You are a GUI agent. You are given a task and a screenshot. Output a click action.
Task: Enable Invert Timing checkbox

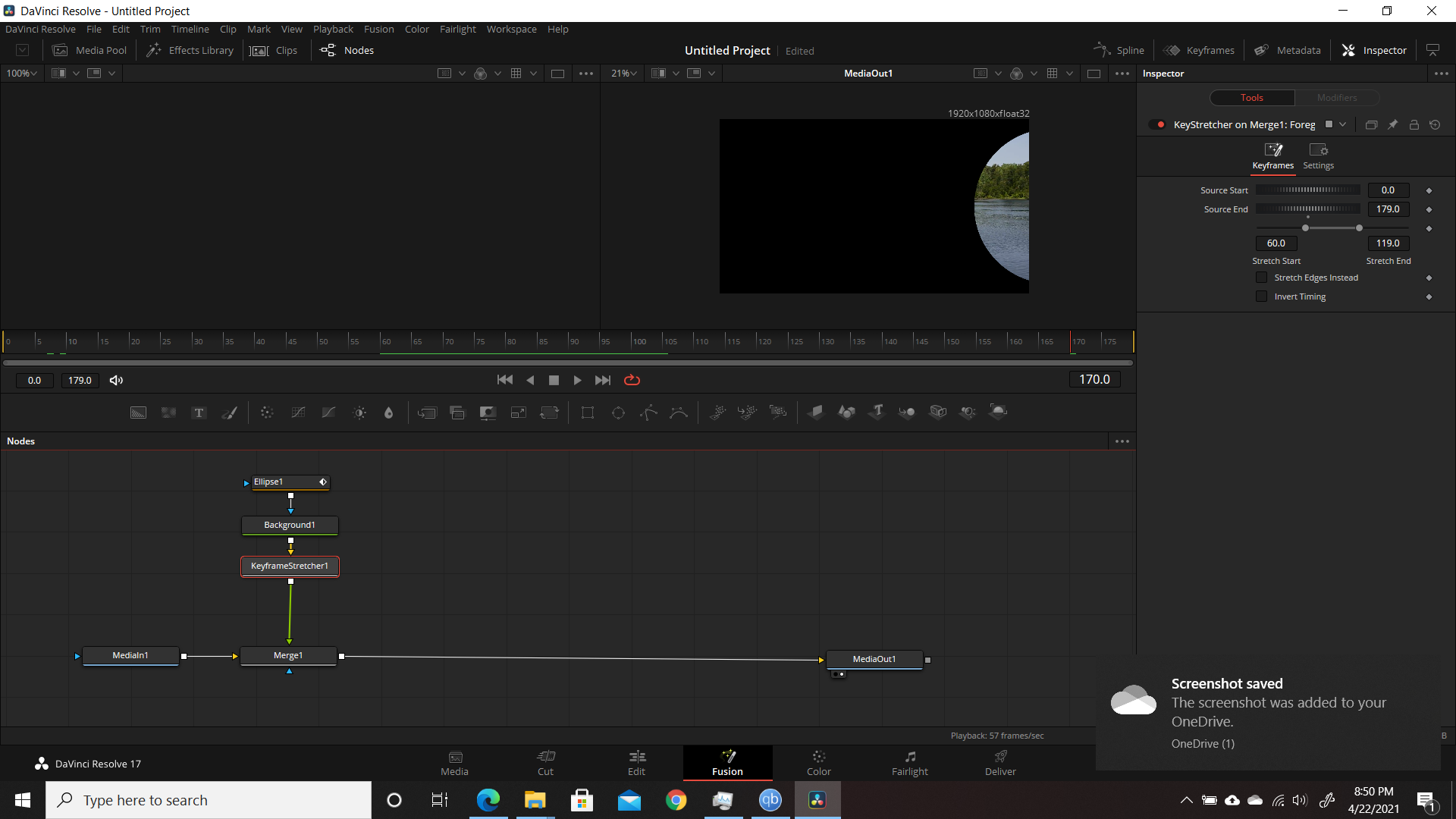coord(1262,297)
